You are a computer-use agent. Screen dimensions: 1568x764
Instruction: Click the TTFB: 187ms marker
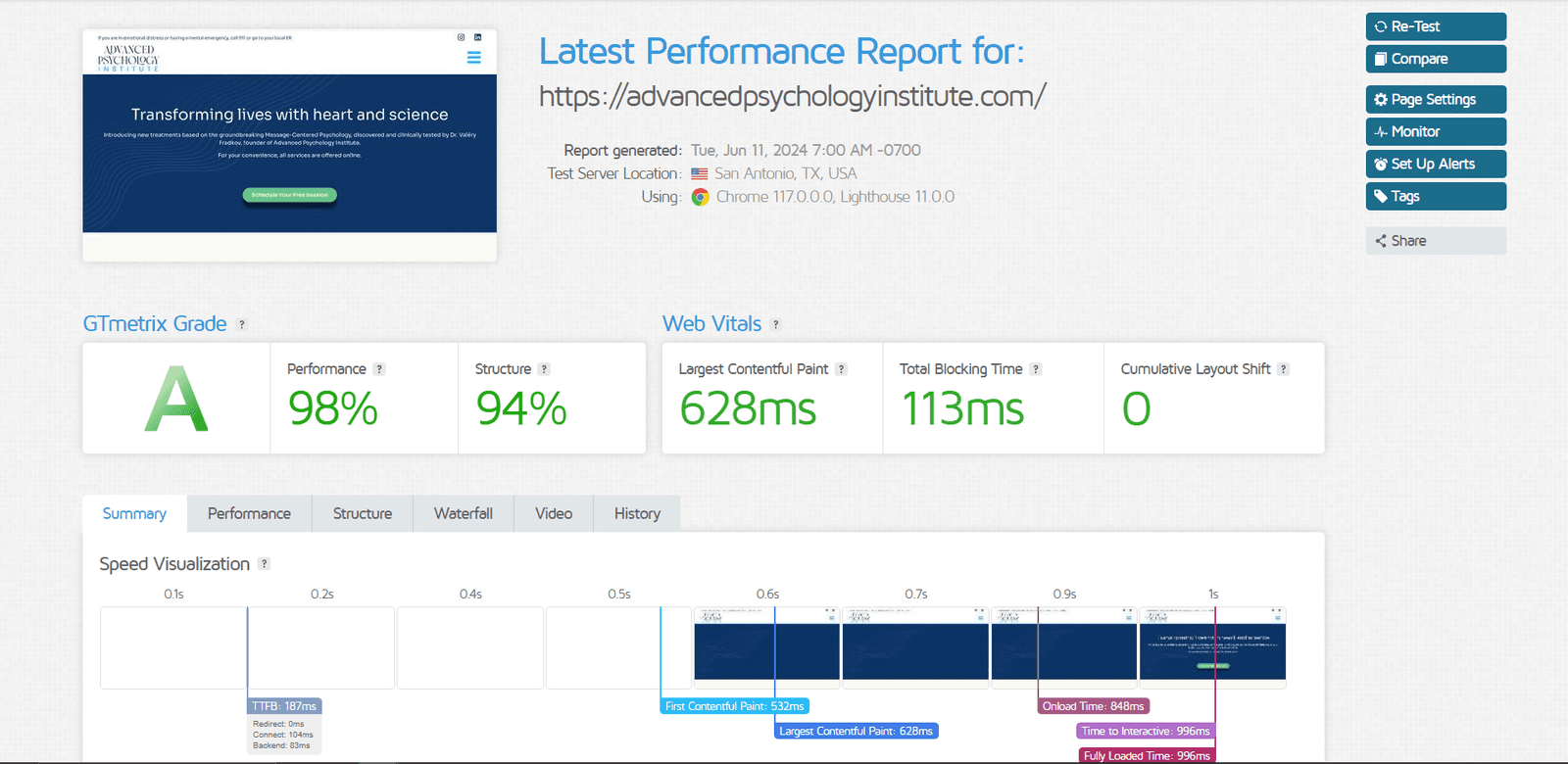pos(284,706)
